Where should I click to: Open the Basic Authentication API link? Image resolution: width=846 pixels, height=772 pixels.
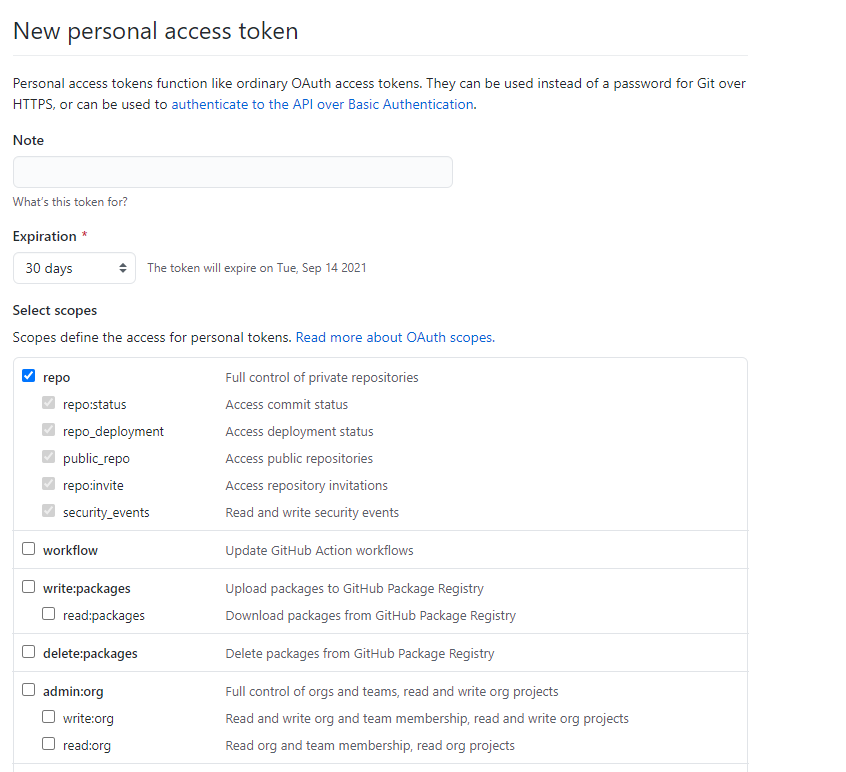(x=322, y=104)
